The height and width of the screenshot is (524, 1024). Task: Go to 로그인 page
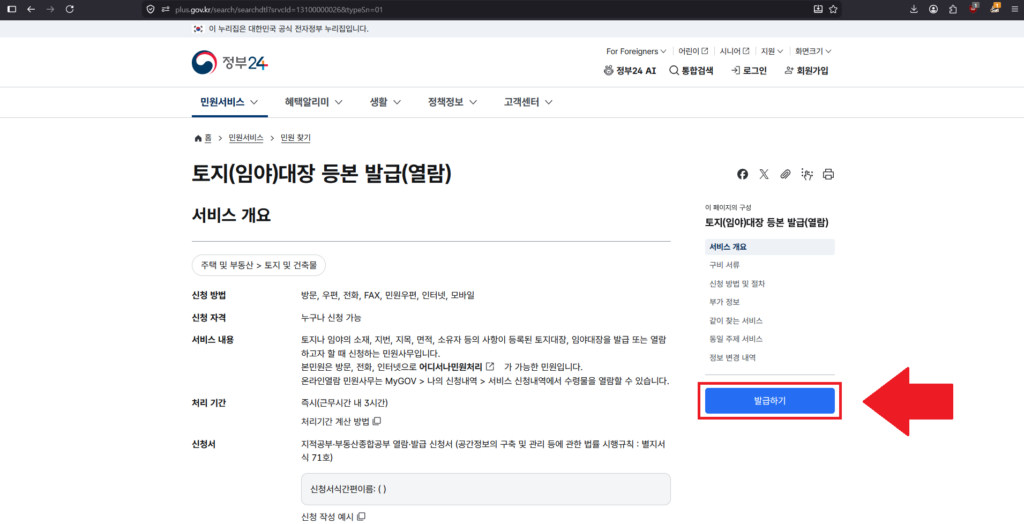[x=749, y=71]
